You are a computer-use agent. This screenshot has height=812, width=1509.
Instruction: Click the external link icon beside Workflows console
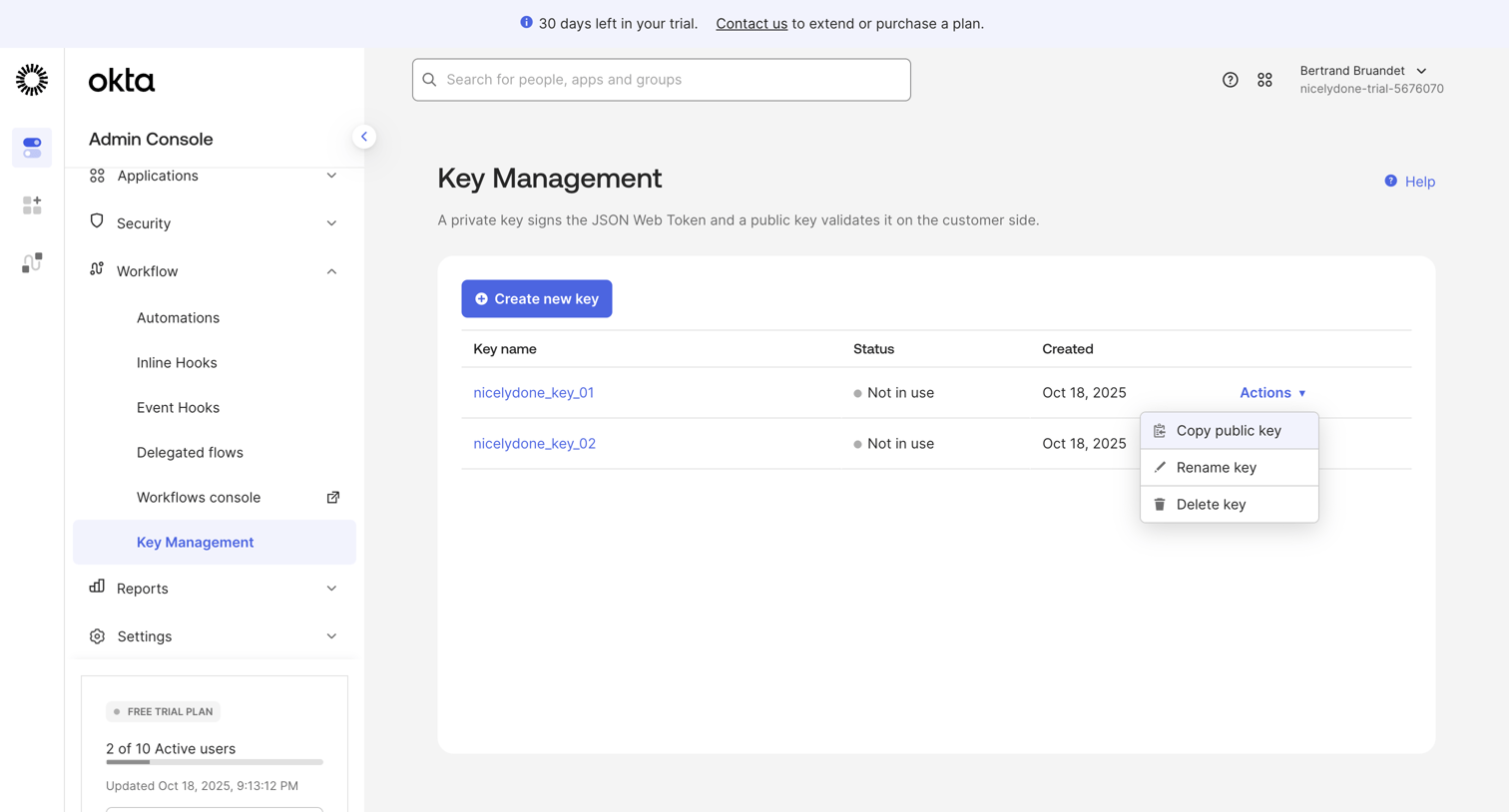[333, 497]
